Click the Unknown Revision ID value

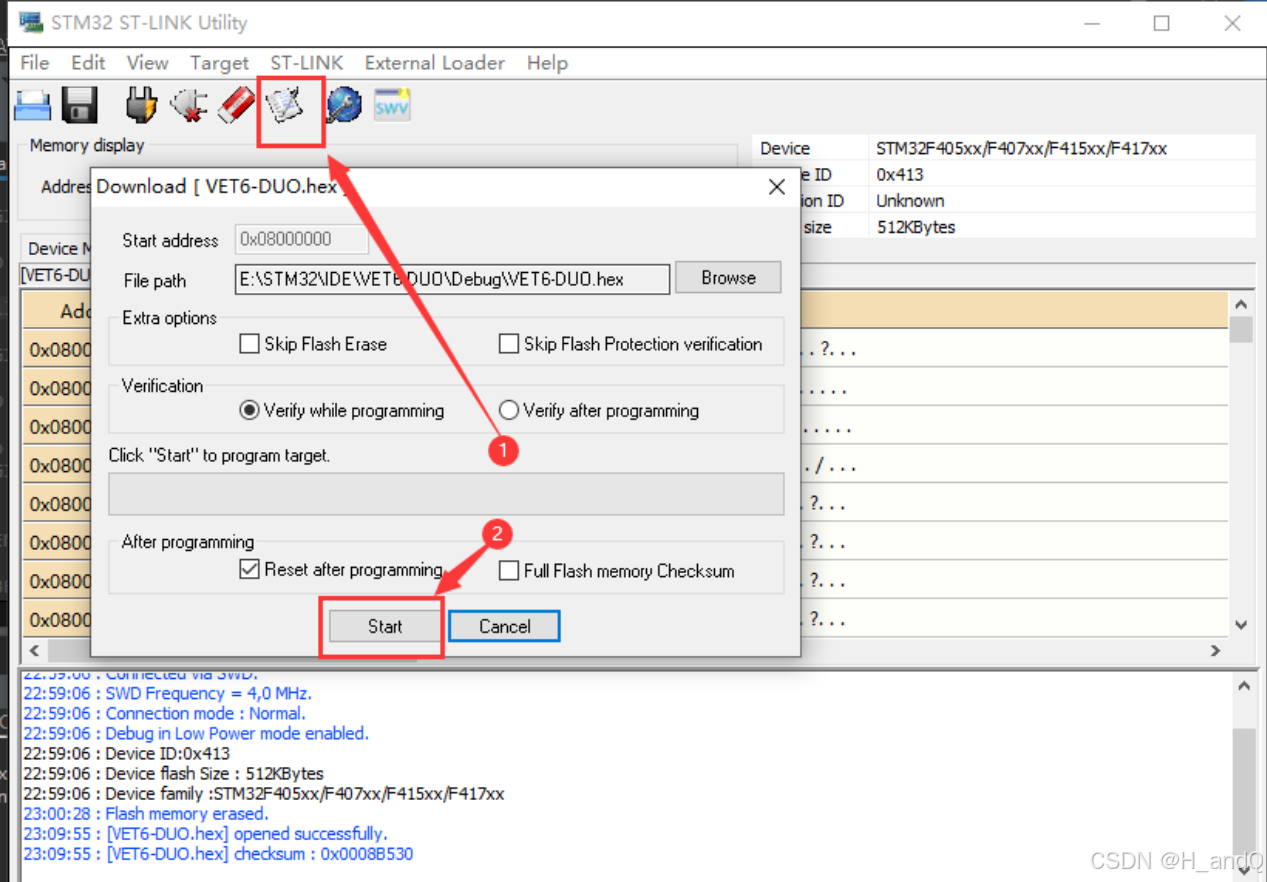point(910,200)
